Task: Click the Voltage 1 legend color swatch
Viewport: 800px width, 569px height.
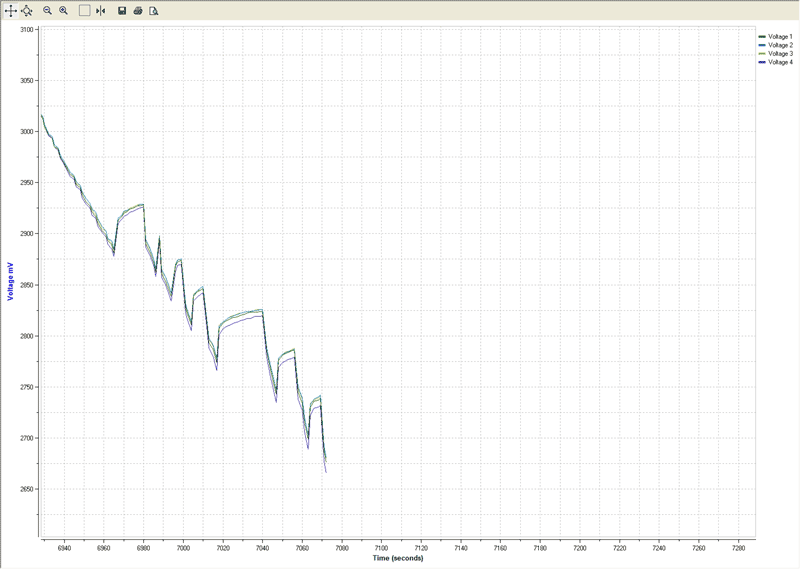Action: [x=762, y=37]
